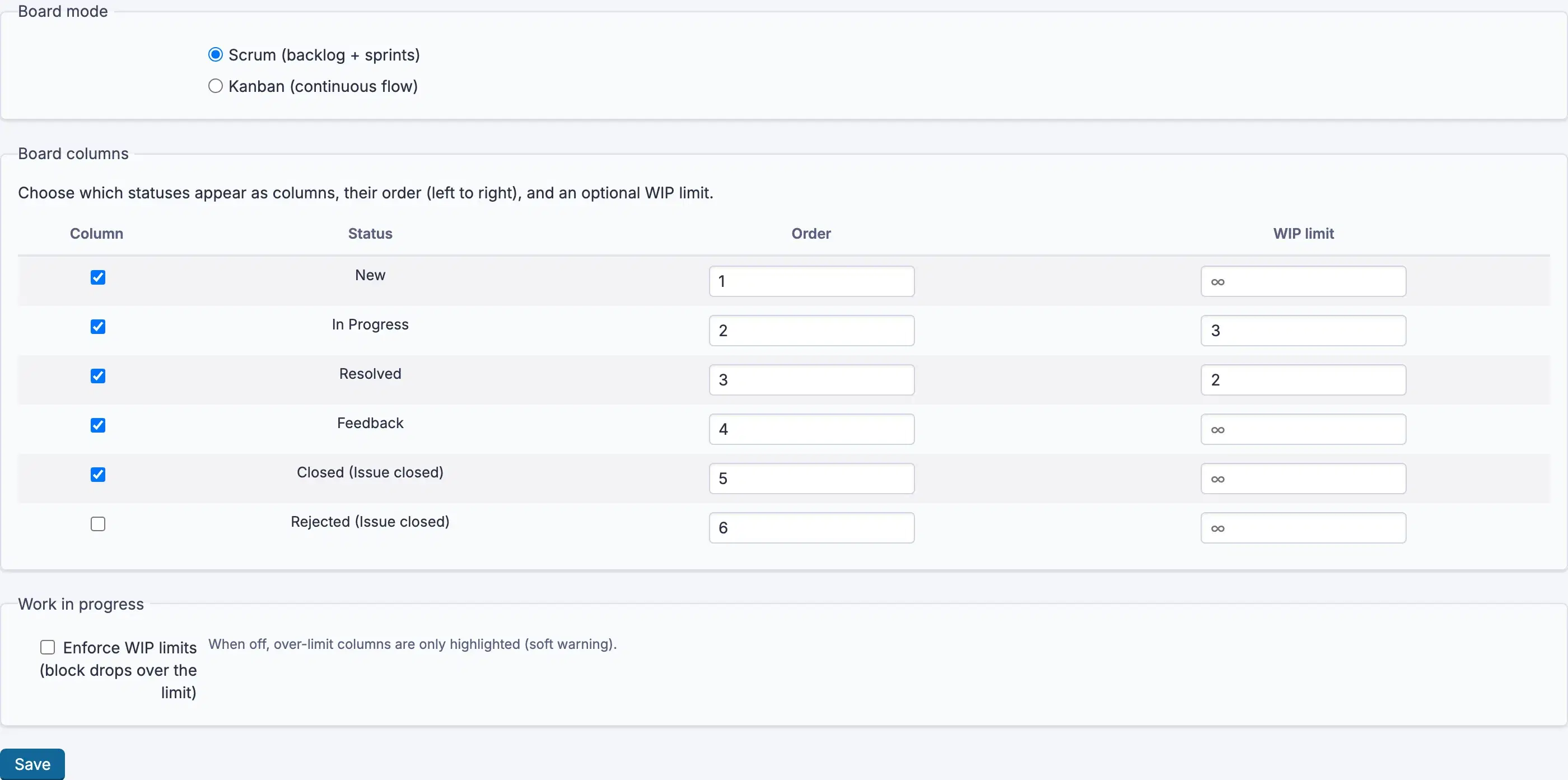Click the WIP limit field for In Progress
This screenshot has width=1568, height=780.
point(1303,331)
